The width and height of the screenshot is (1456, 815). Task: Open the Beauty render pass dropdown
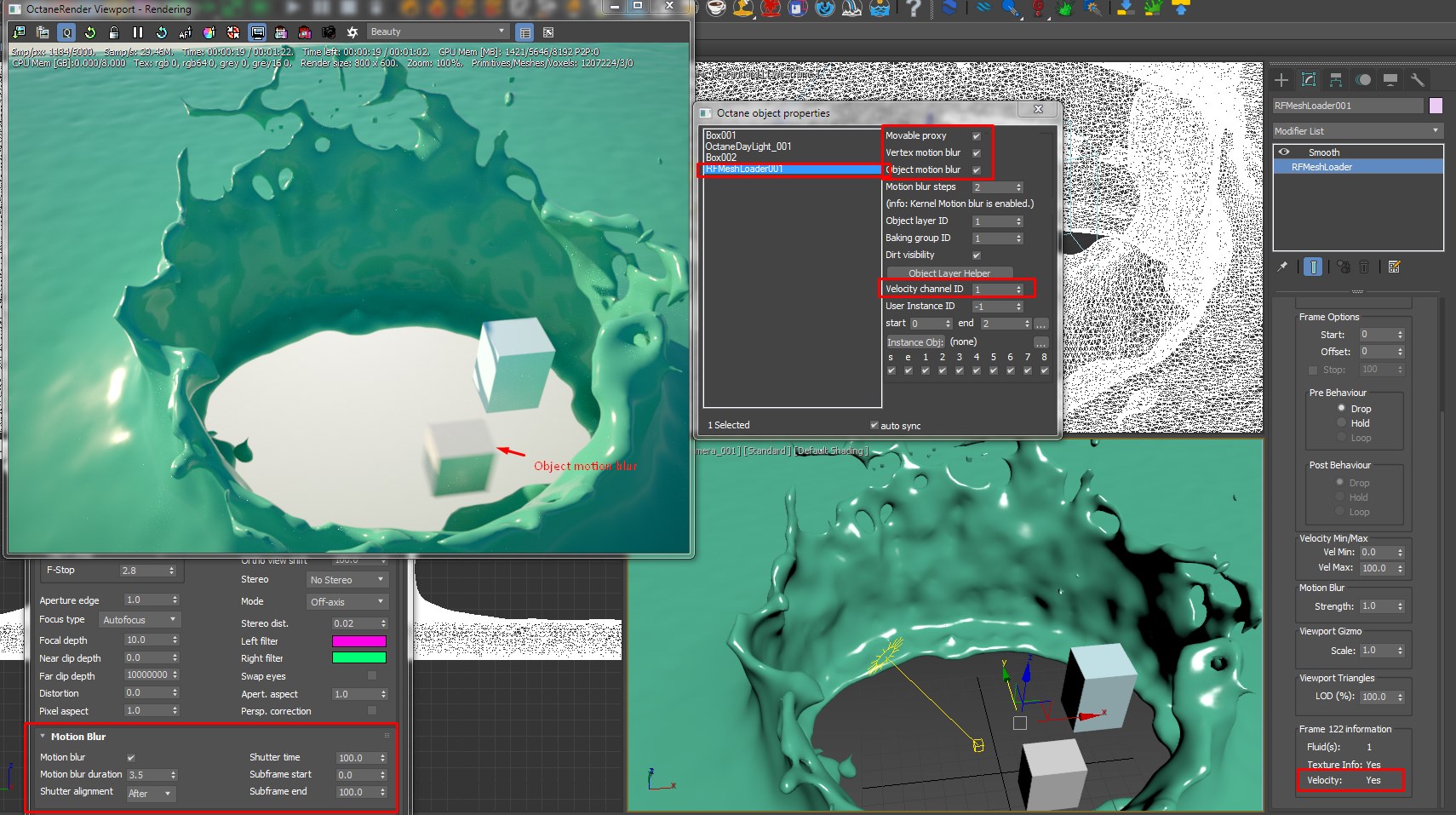pyautogui.click(x=438, y=32)
